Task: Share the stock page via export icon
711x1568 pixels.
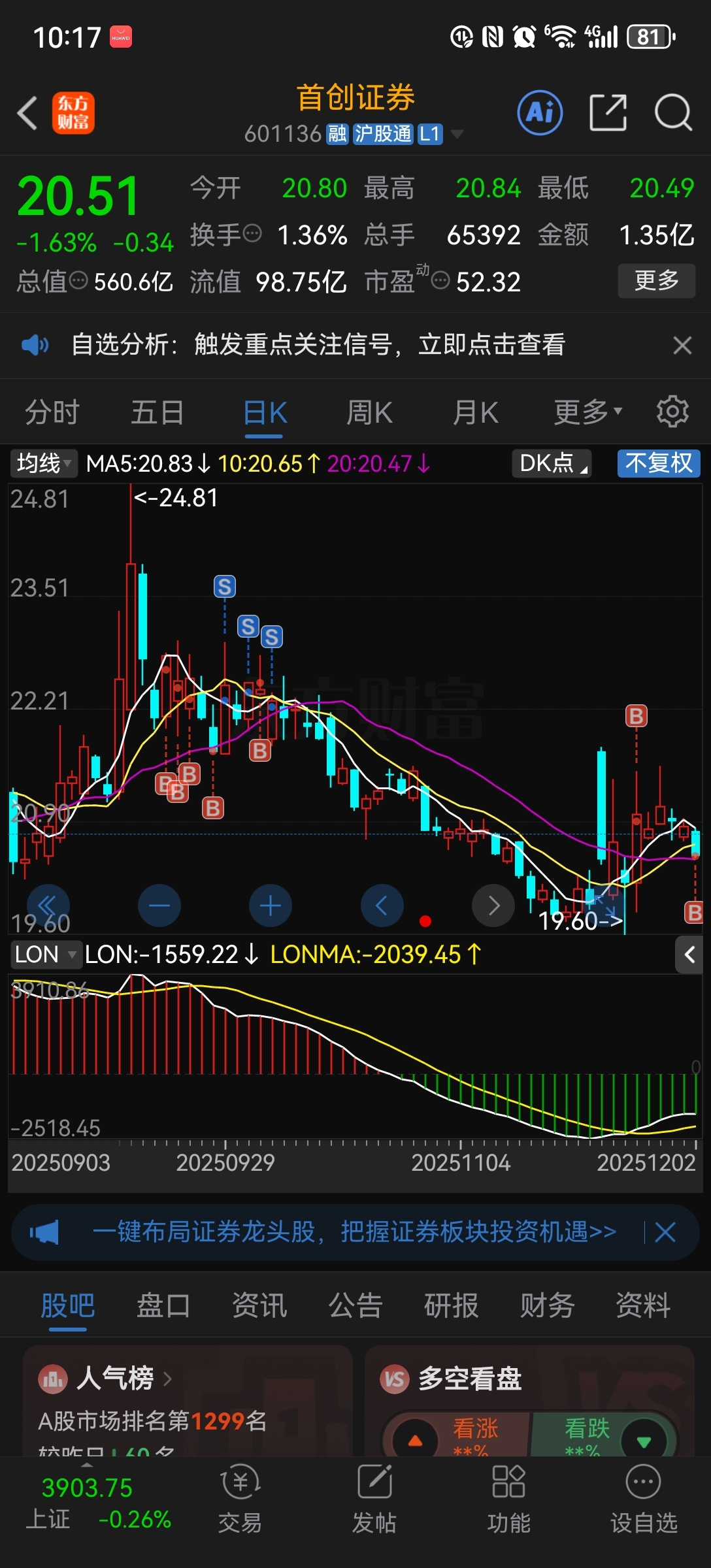Action: 608,112
